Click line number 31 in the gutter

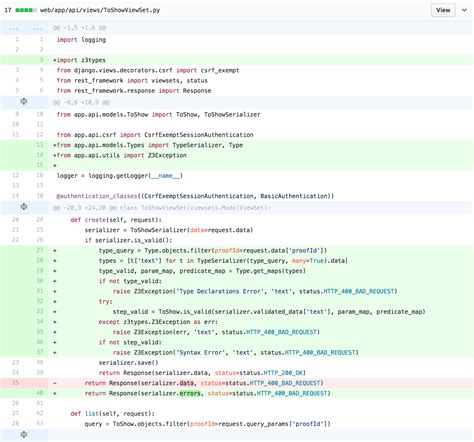point(40,291)
